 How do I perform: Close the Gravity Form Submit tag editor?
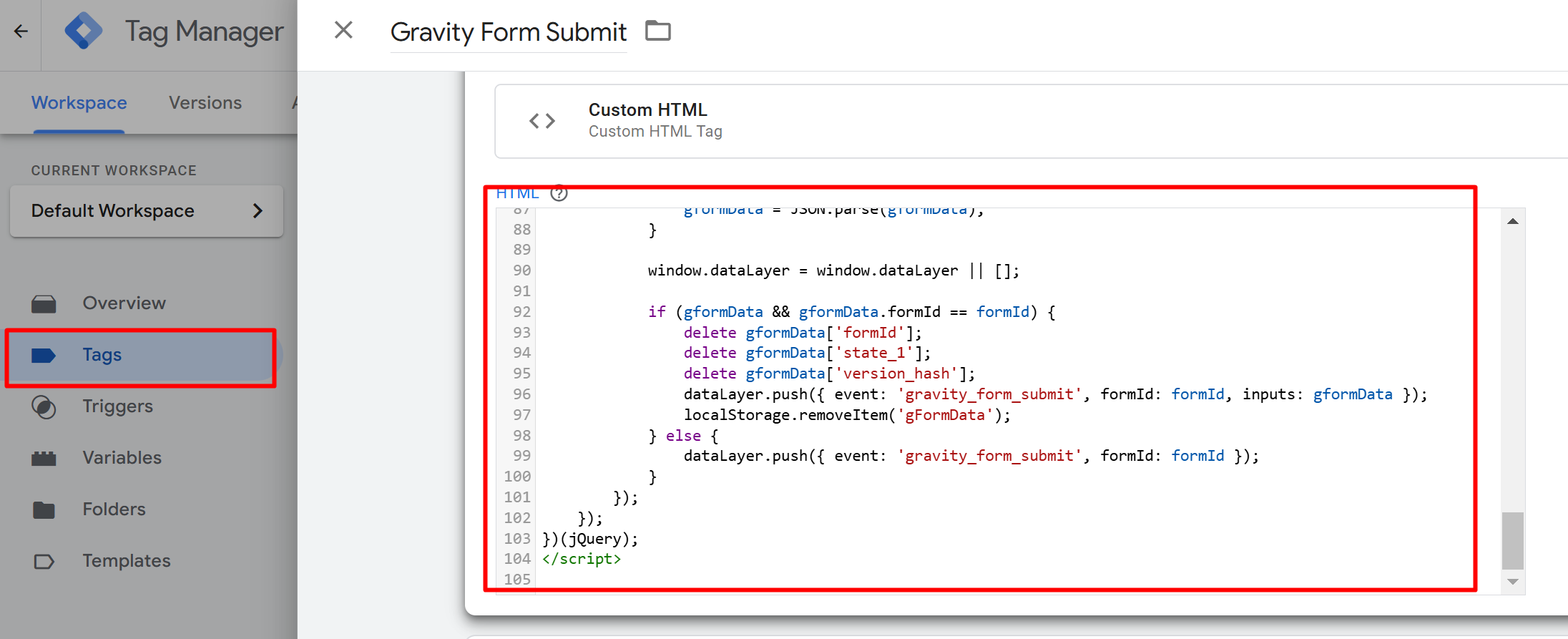(x=343, y=30)
